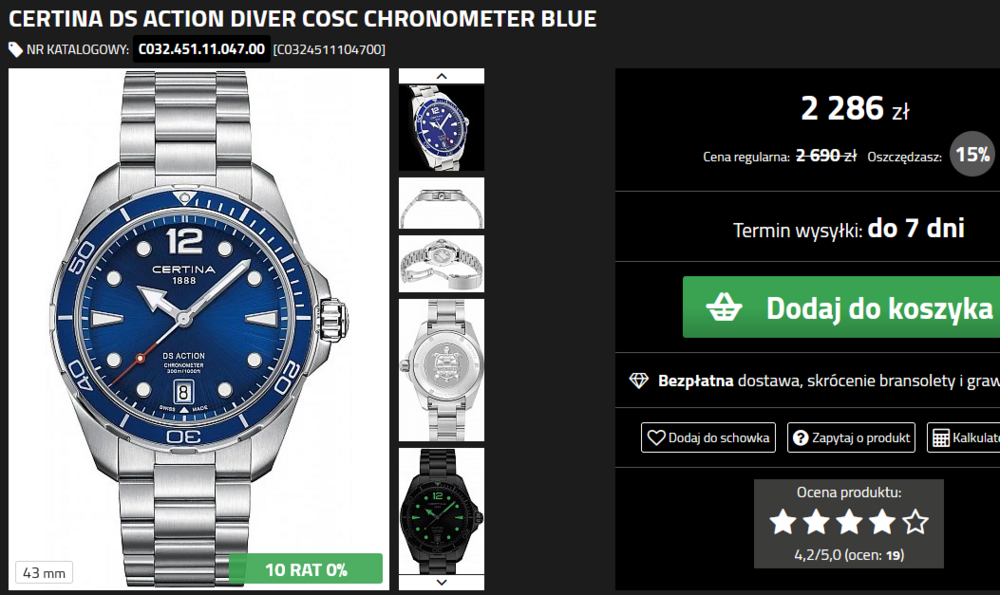Select the clasp bracelet thumbnail
Screen dimensions: 1000x595
pos(441,264)
